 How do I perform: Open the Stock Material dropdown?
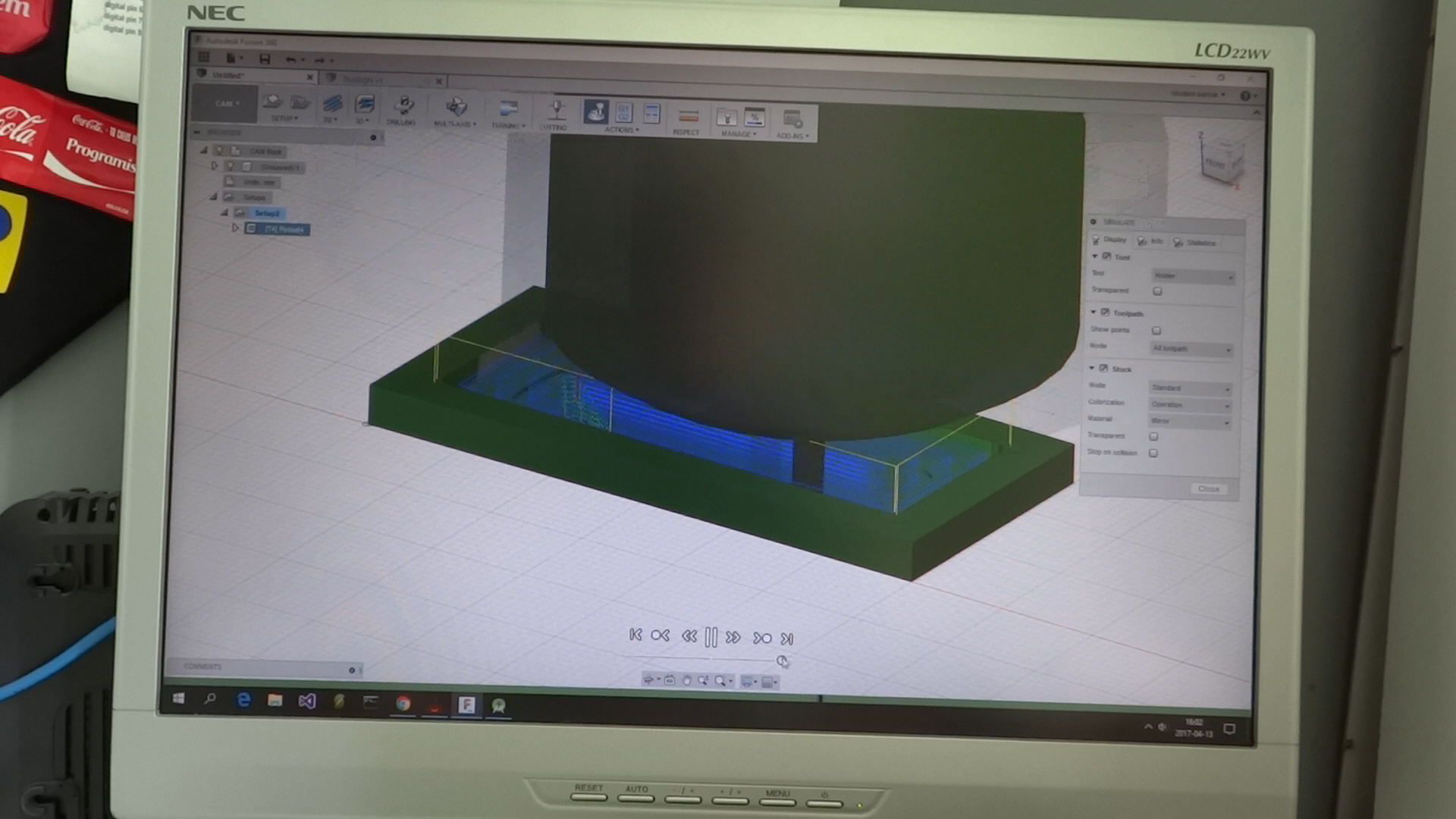click(x=1190, y=421)
